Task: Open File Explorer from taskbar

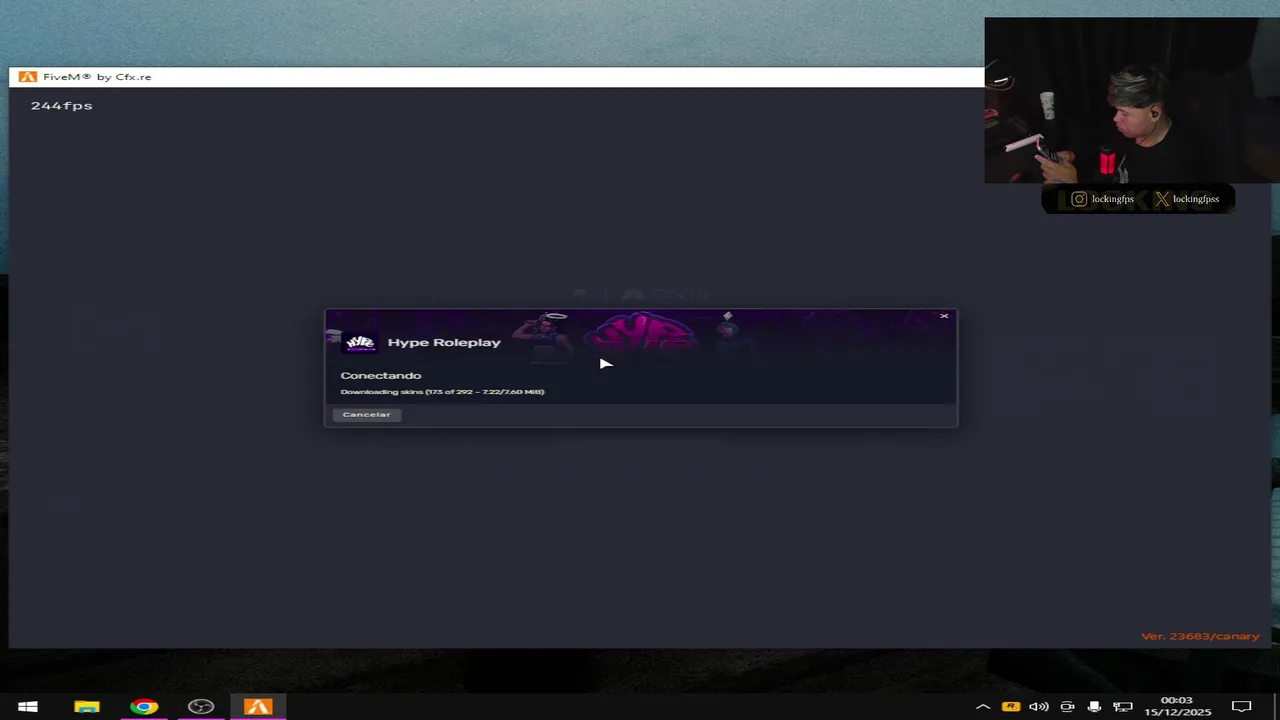Action: pyautogui.click(x=87, y=707)
